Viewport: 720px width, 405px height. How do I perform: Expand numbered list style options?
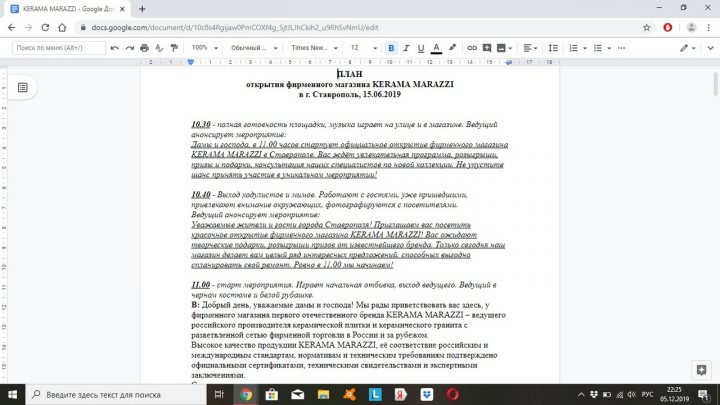click(585, 48)
